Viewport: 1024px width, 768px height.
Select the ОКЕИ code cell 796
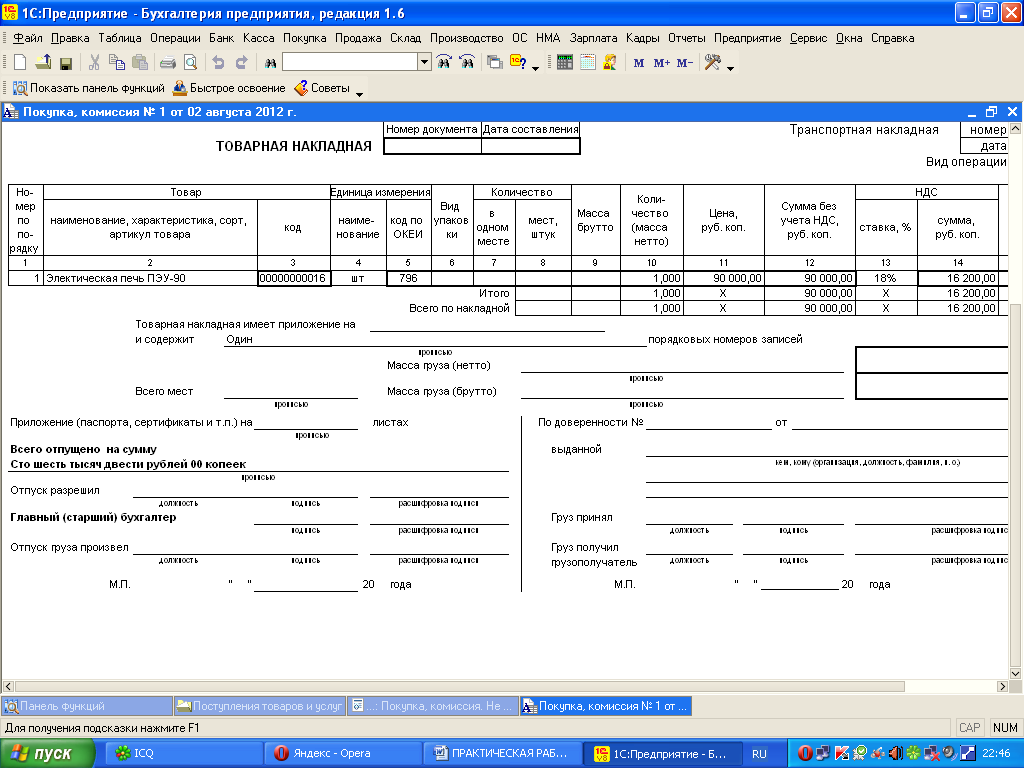[x=409, y=278]
